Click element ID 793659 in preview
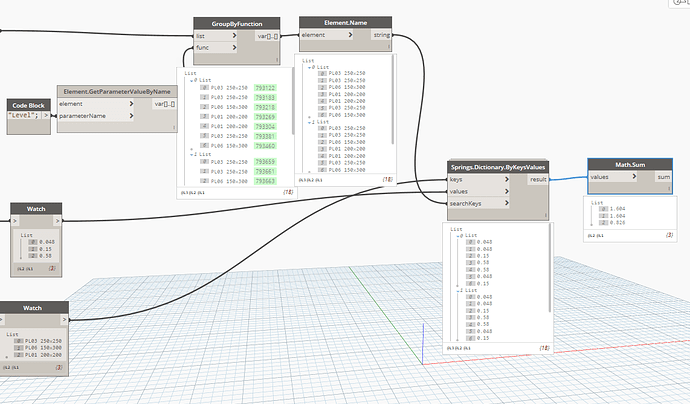Image resolution: width=690 pixels, height=404 pixels. tap(265, 162)
